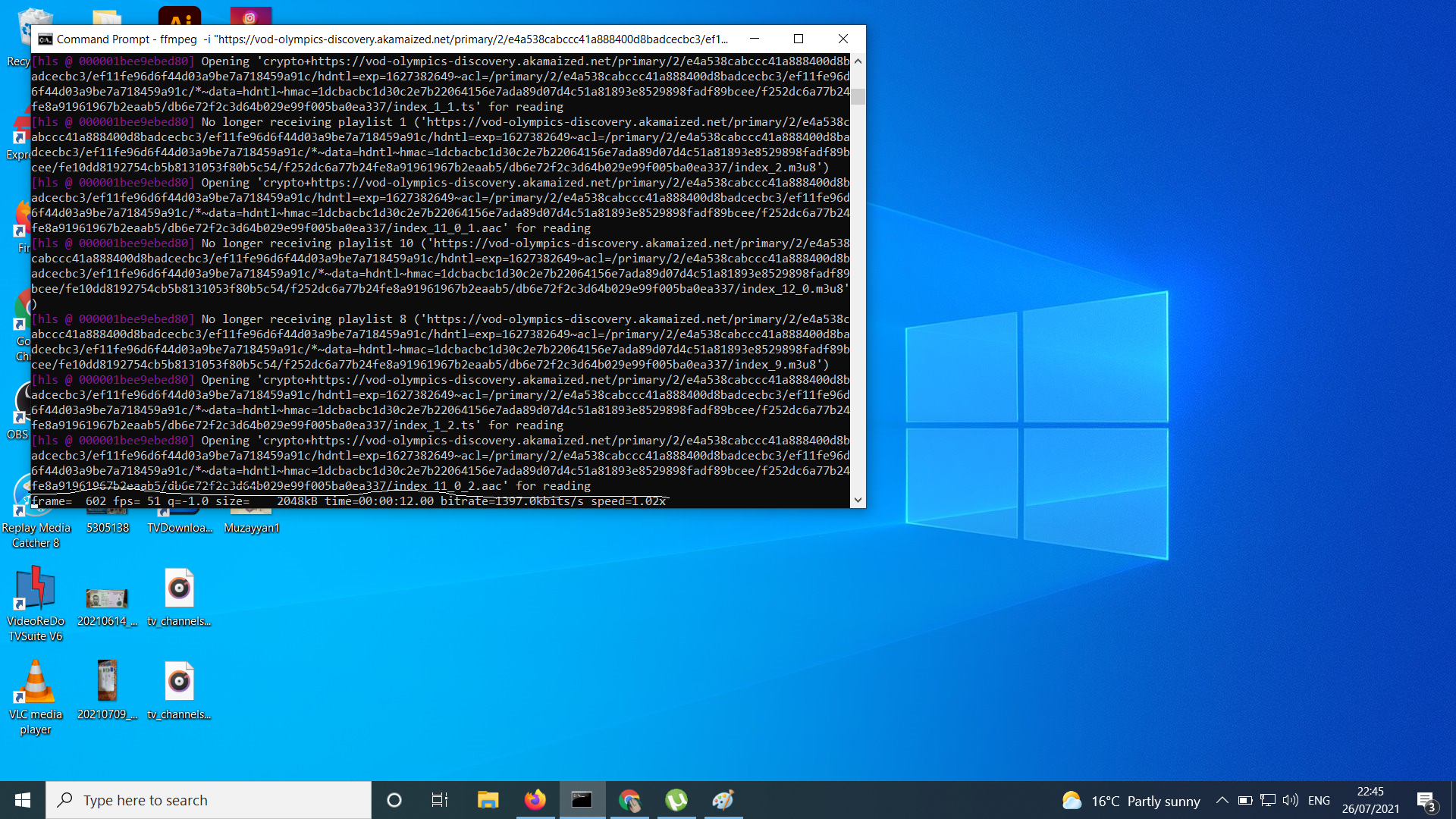Click the Show desktop strip on the taskbar
Viewport: 1456px width, 819px height.
click(x=1453, y=800)
